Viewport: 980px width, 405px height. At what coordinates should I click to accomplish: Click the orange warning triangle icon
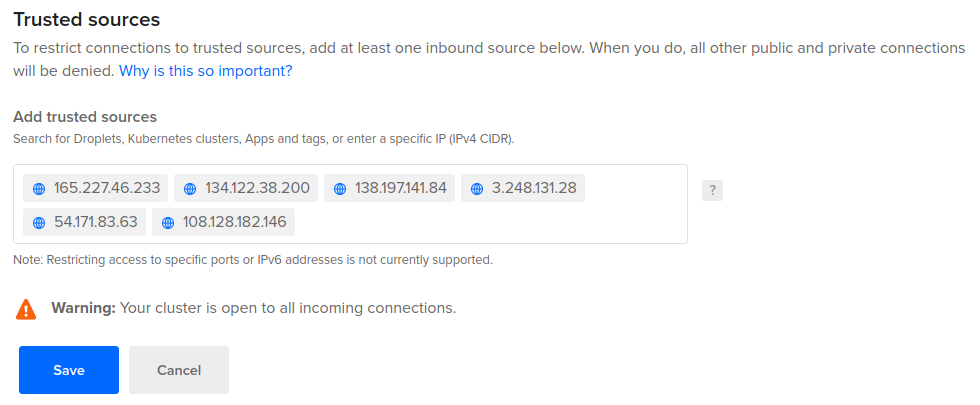(26, 309)
